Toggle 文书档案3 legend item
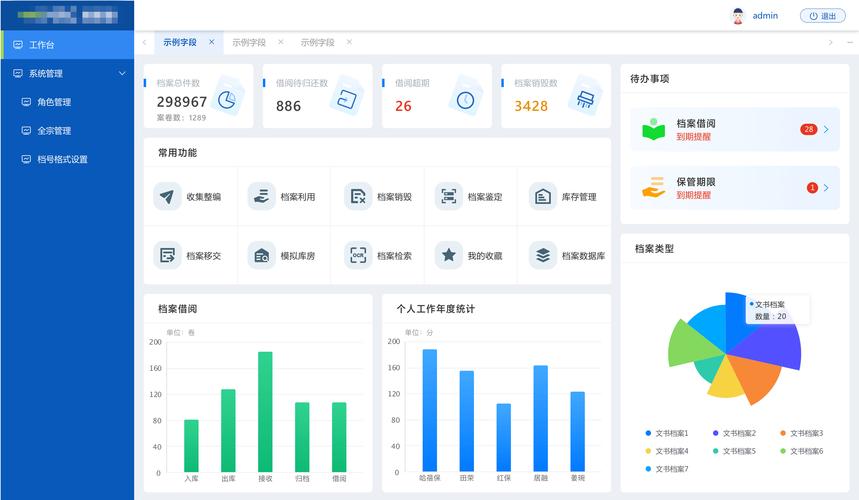859x500 pixels. pos(801,433)
